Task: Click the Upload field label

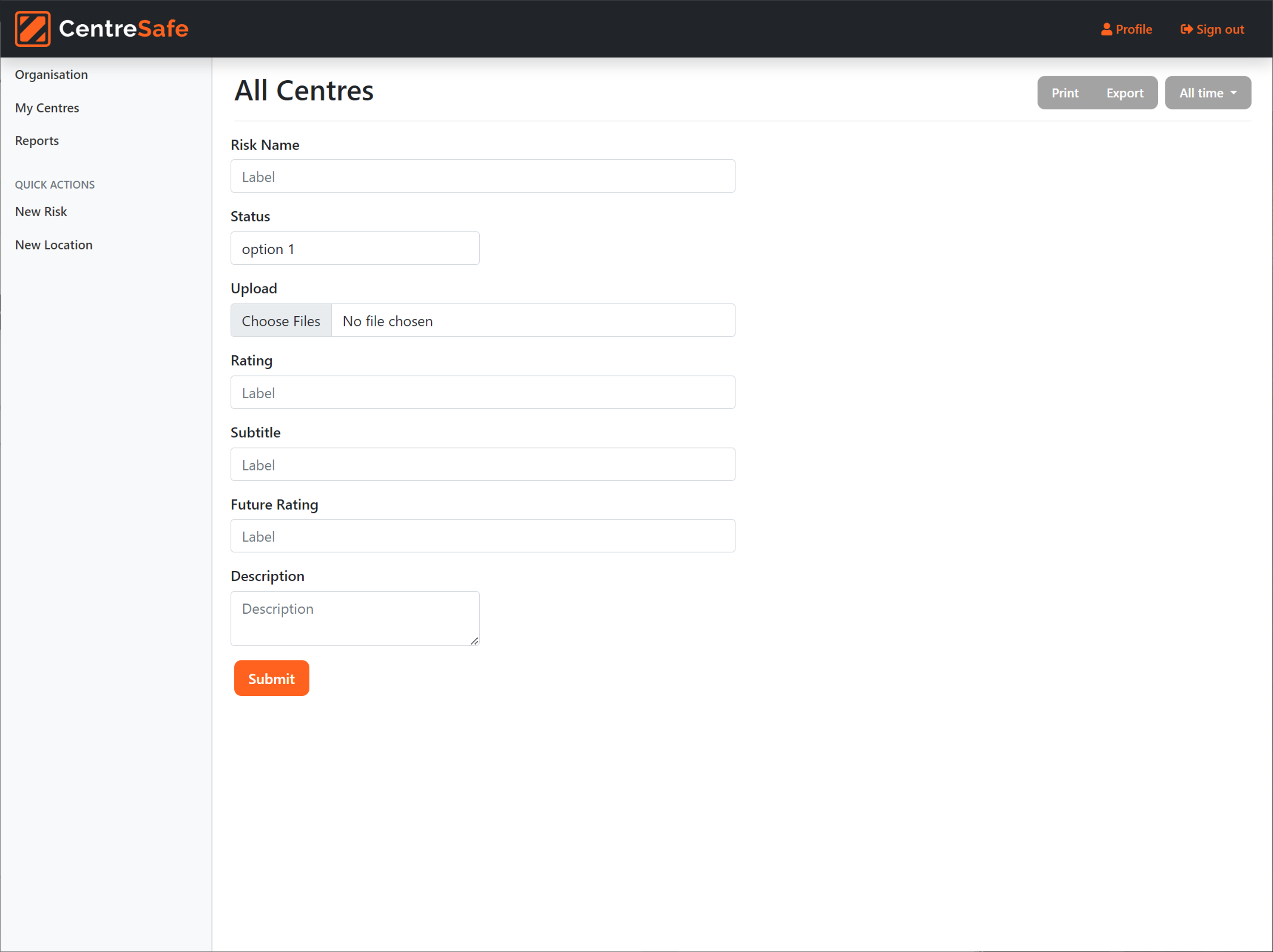Action: [254, 288]
